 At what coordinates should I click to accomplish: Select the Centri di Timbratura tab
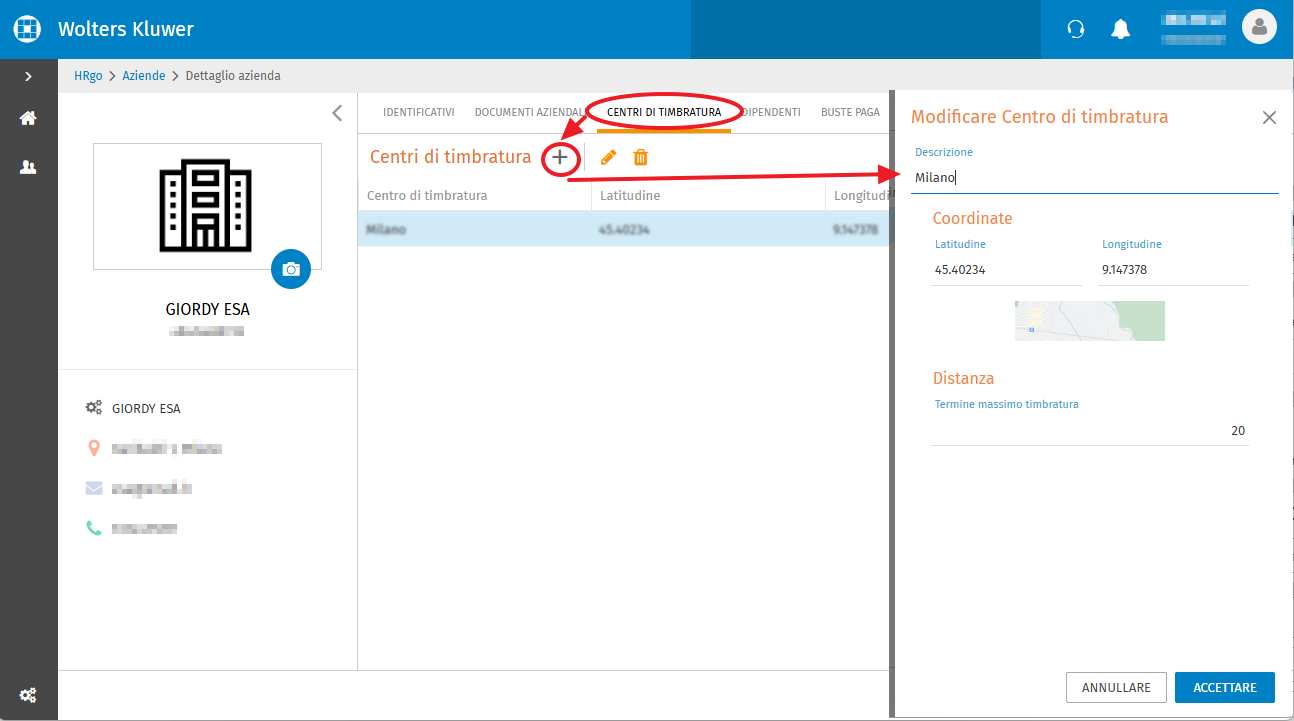664,112
